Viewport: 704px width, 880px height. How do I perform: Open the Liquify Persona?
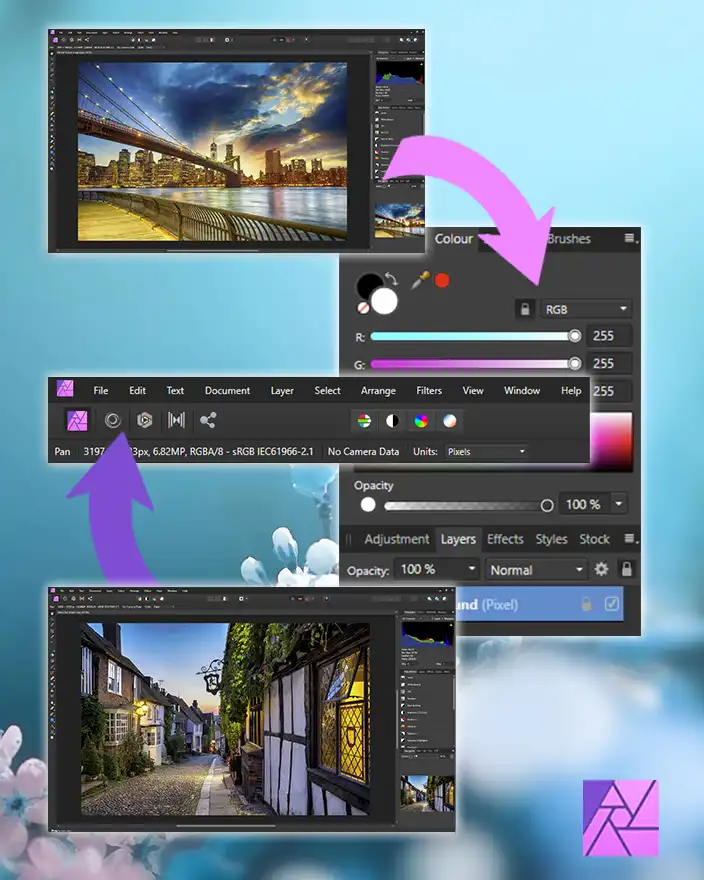click(x=112, y=421)
